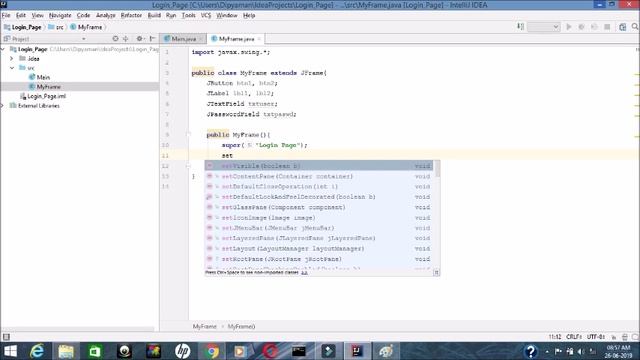
Task: Choose setDefaultCloseOperation completion suggestion
Action: tap(319, 187)
